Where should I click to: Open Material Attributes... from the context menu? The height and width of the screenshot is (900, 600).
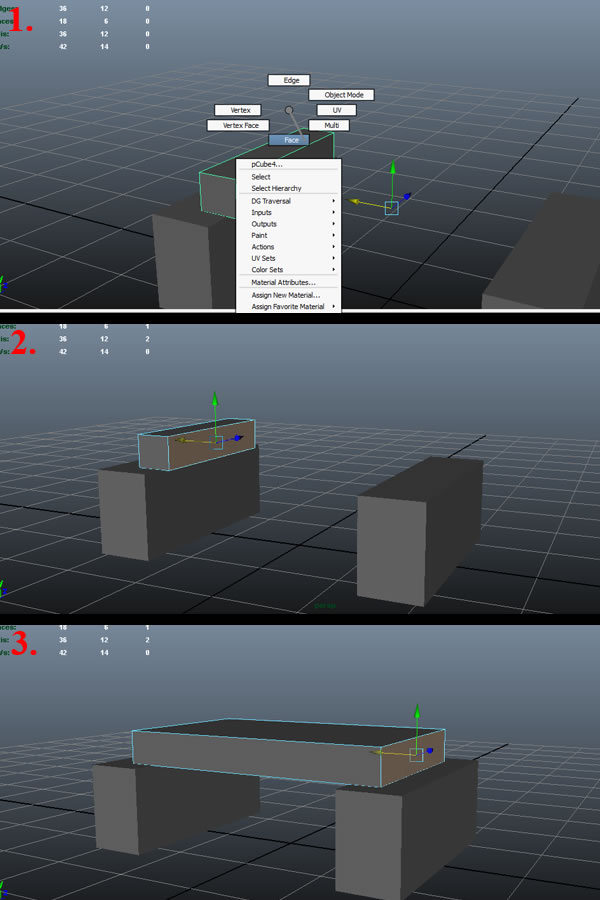pyautogui.click(x=283, y=283)
